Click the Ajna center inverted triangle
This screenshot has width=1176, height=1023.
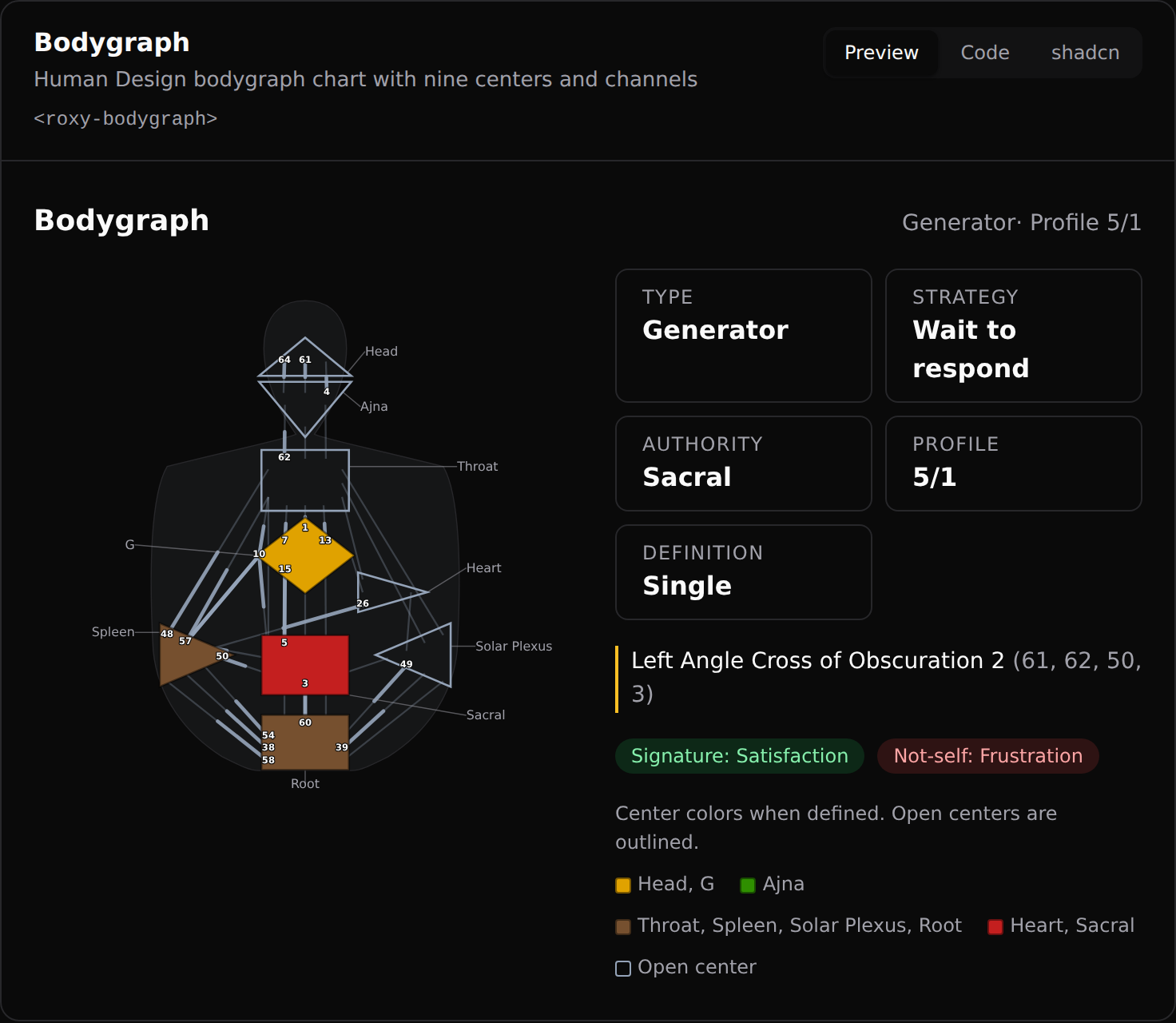[x=305, y=404]
